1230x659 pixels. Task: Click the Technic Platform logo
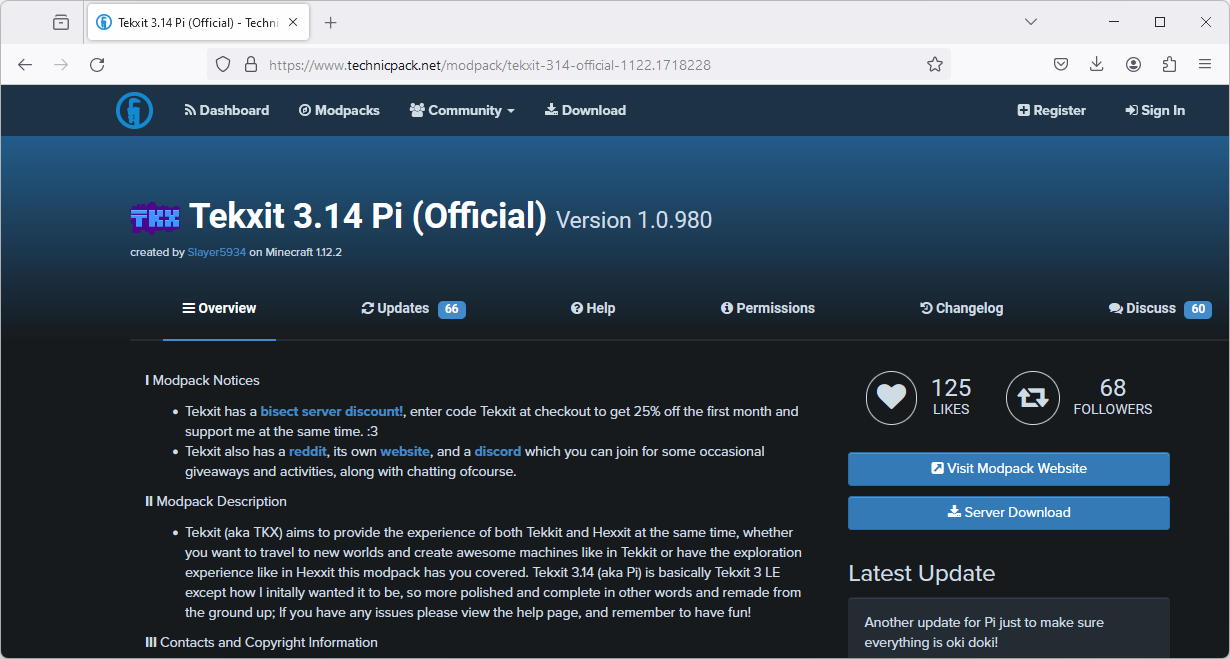134,110
